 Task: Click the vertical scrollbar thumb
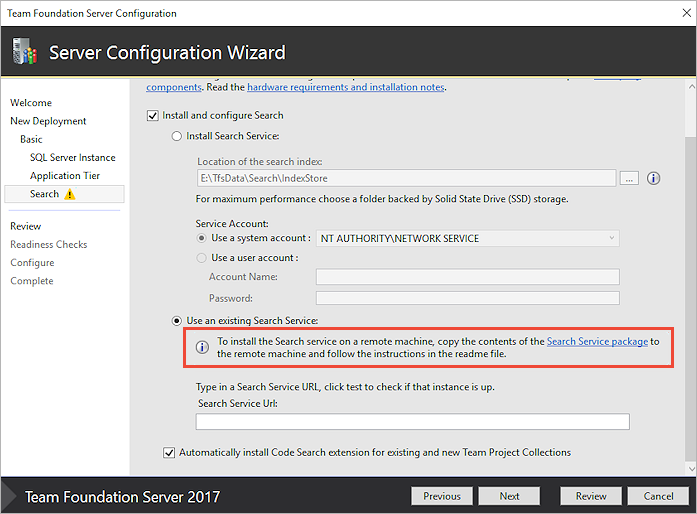691,298
